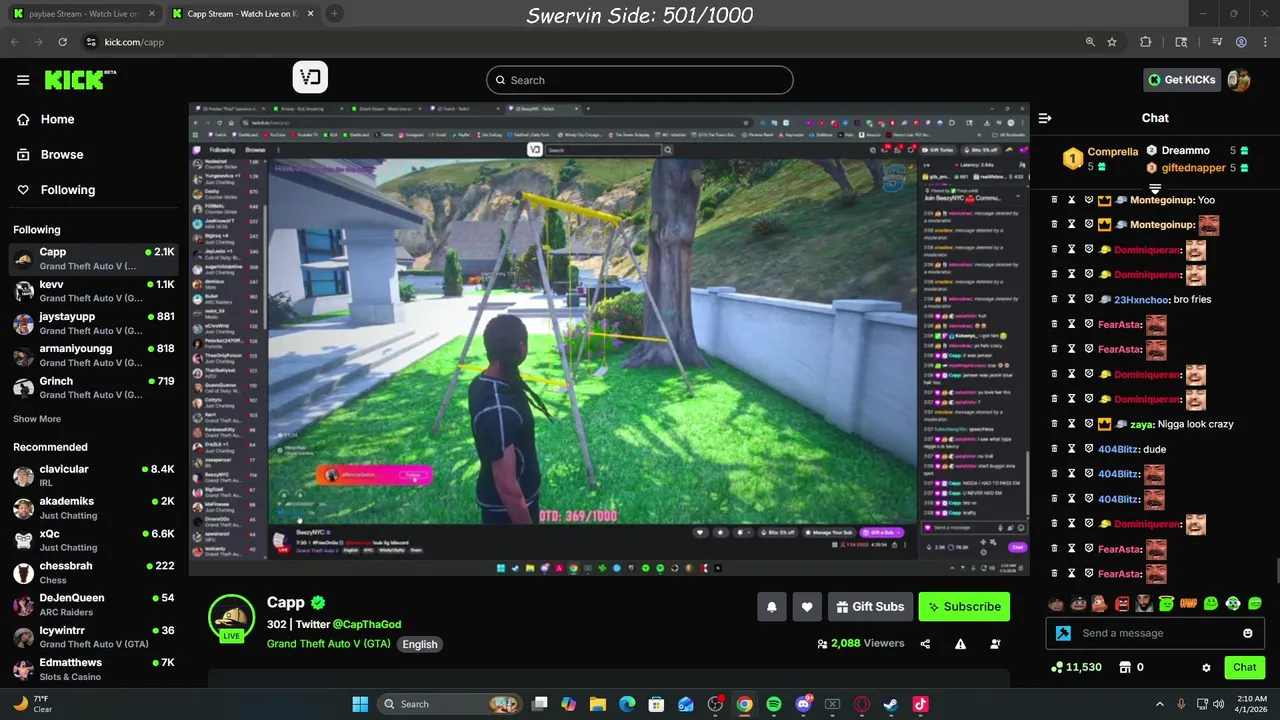The height and width of the screenshot is (720, 1280).
Task: Open Windows Start menu
Action: click(360, 704)
